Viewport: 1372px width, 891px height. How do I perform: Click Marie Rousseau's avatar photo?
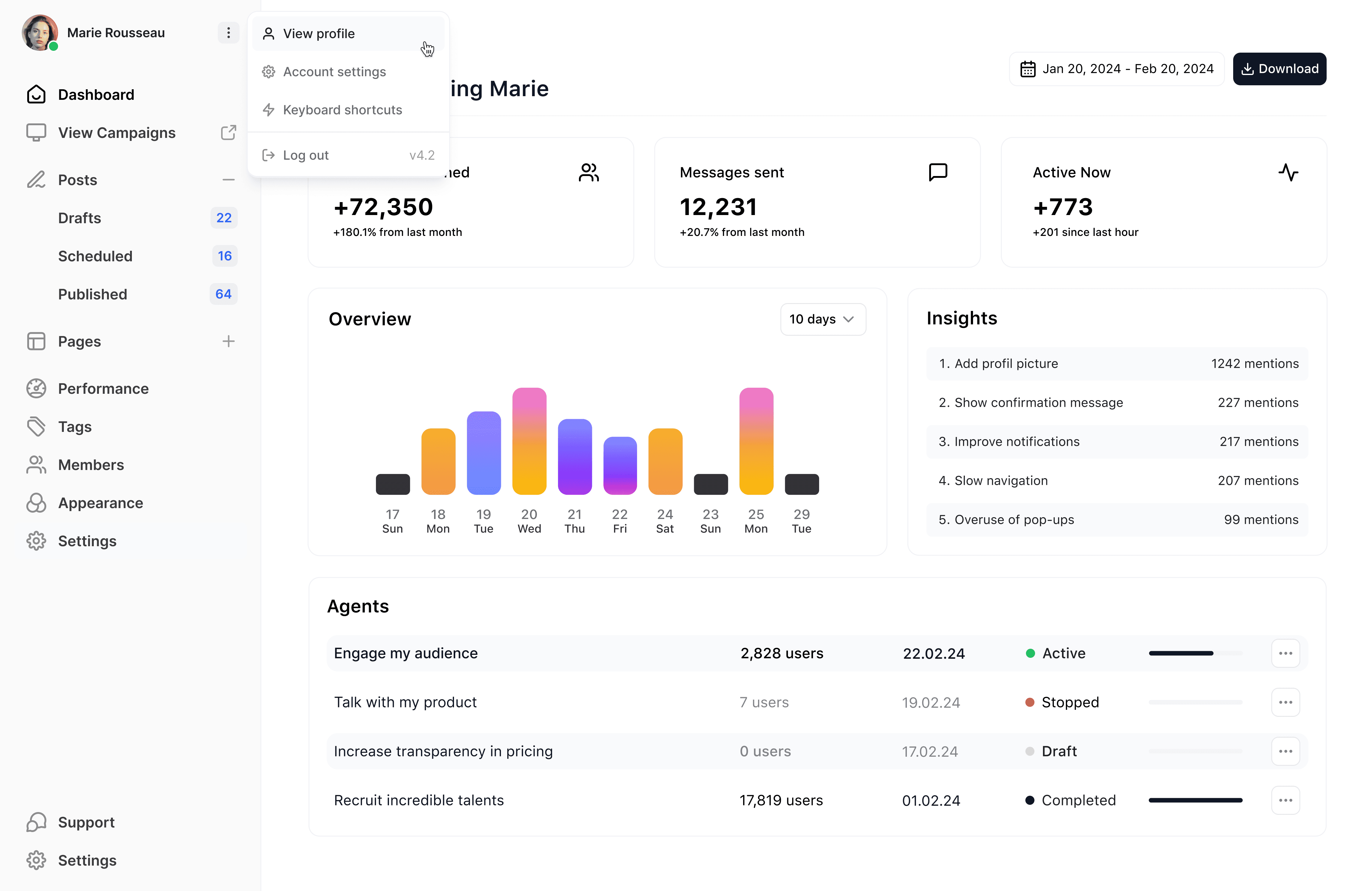click(39, 33)
